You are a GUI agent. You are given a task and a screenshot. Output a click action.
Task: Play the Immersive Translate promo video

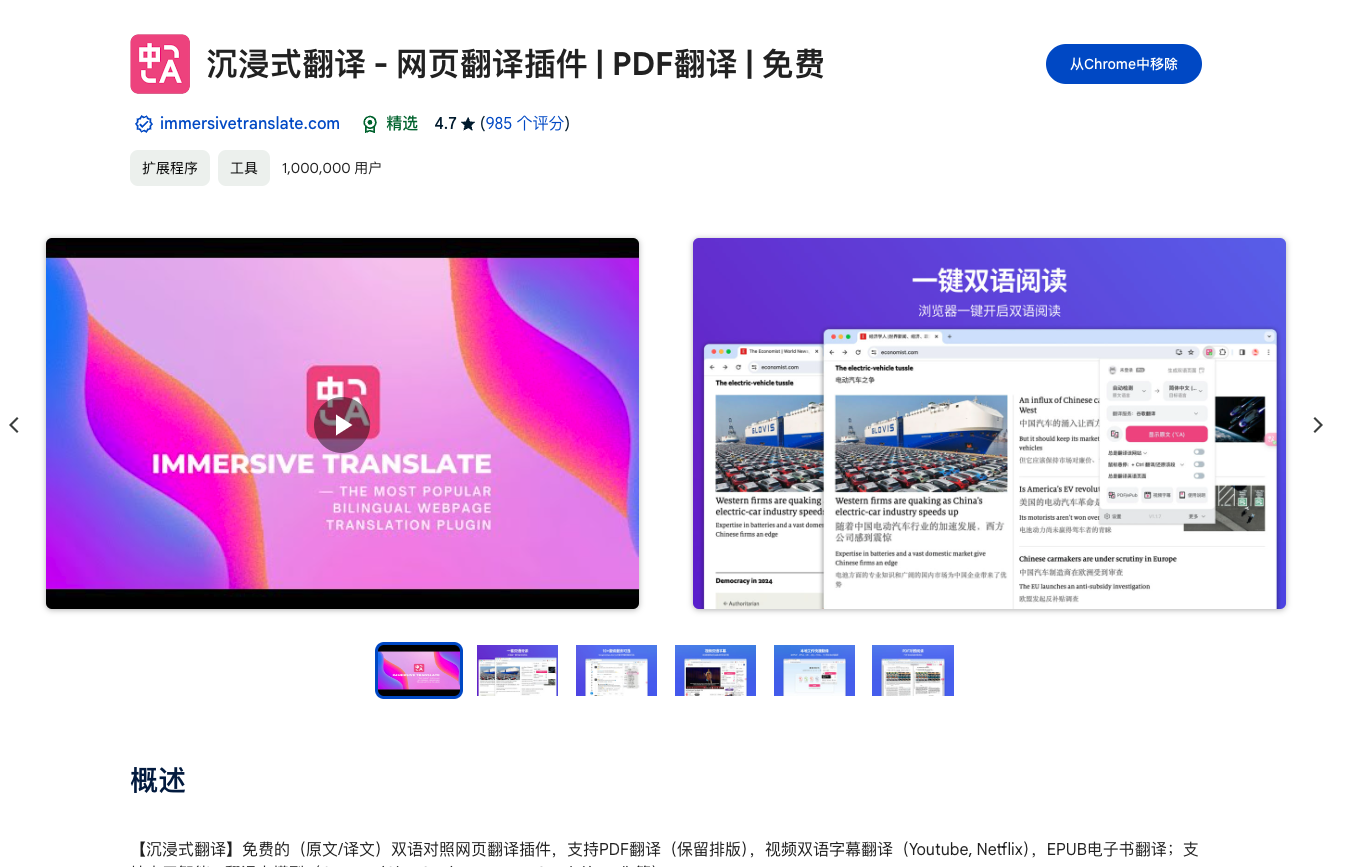(342, 424)
